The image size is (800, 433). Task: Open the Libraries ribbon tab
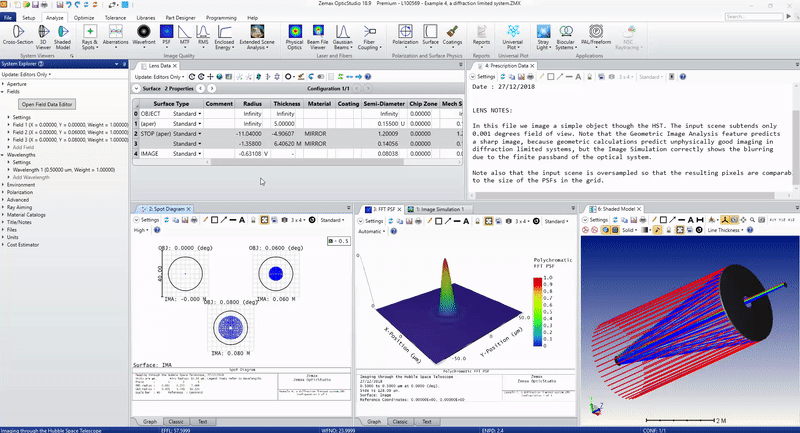pos(145,17)
